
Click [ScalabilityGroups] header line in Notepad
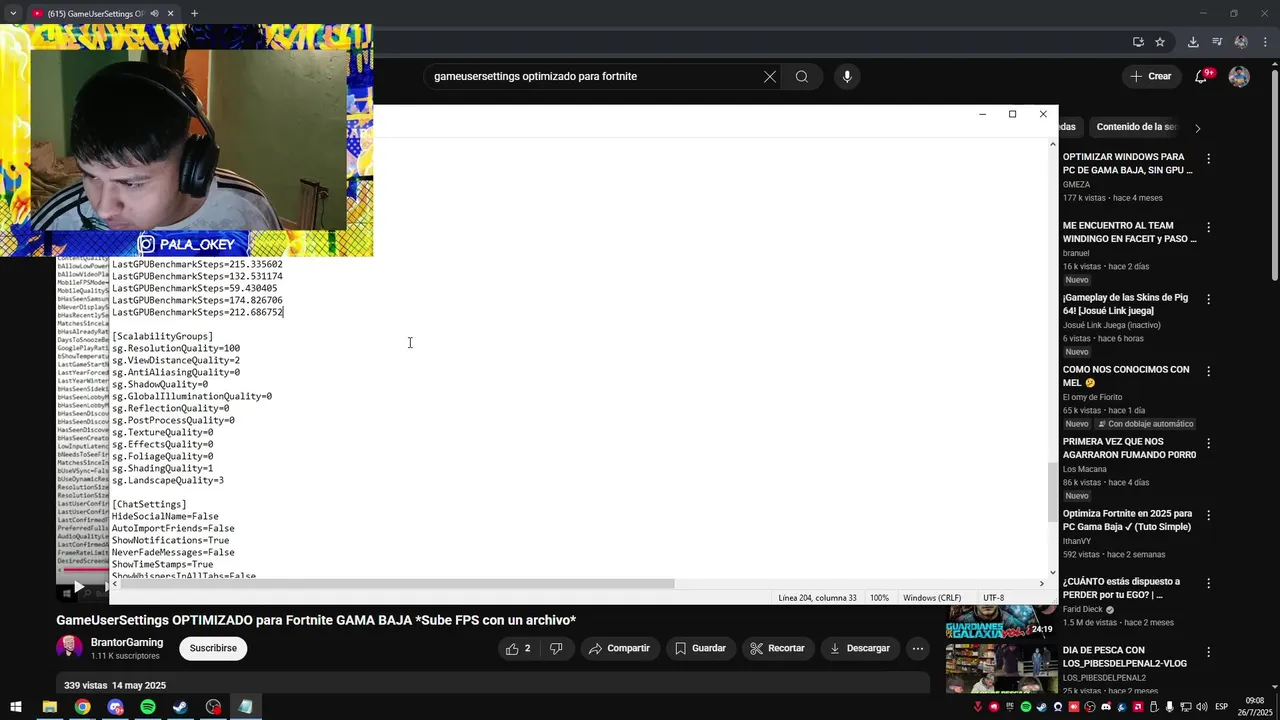coord(162,336)
